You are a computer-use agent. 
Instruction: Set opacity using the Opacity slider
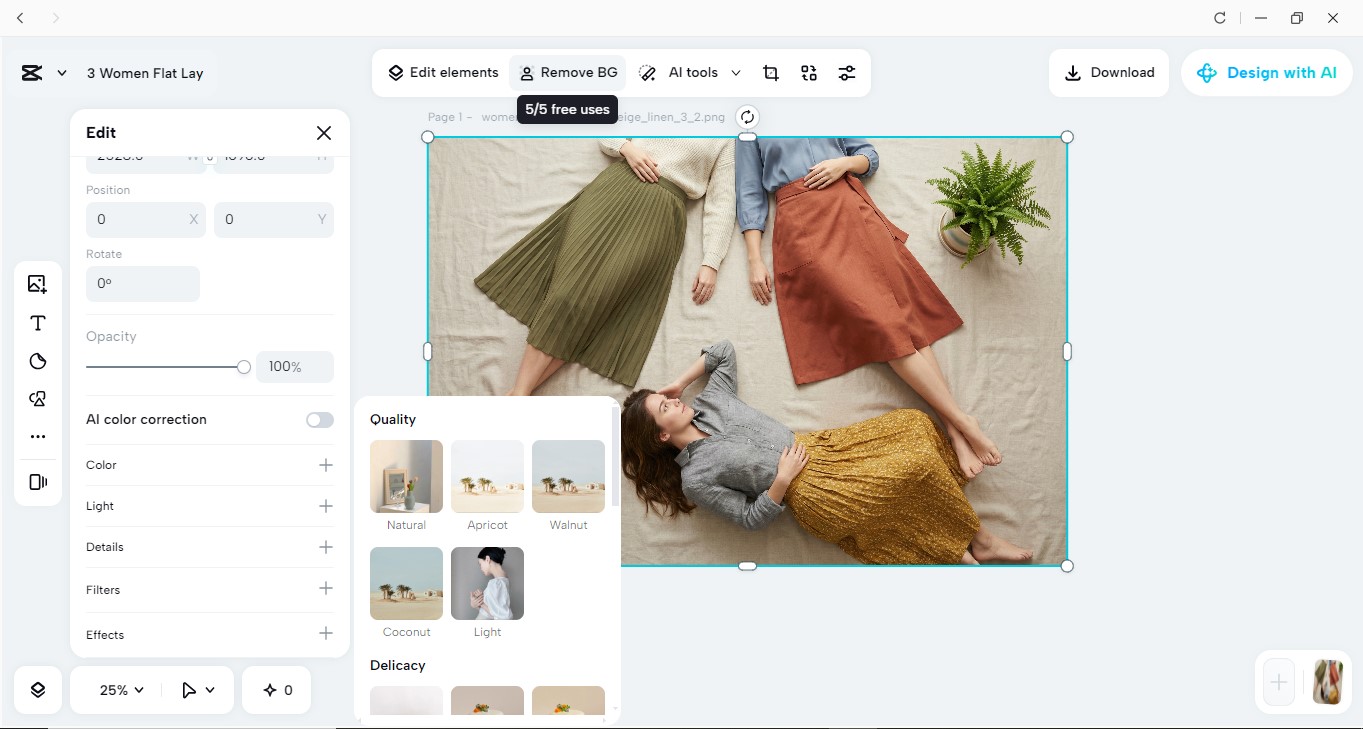point(243,367)
